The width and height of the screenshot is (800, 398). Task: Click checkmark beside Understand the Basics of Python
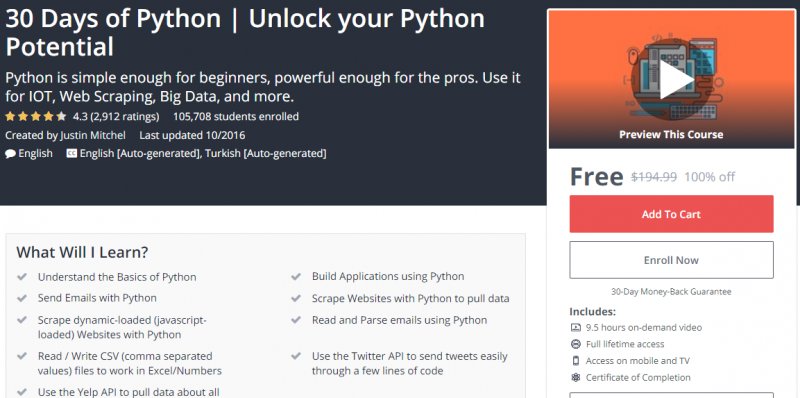[x=22, y=277]
